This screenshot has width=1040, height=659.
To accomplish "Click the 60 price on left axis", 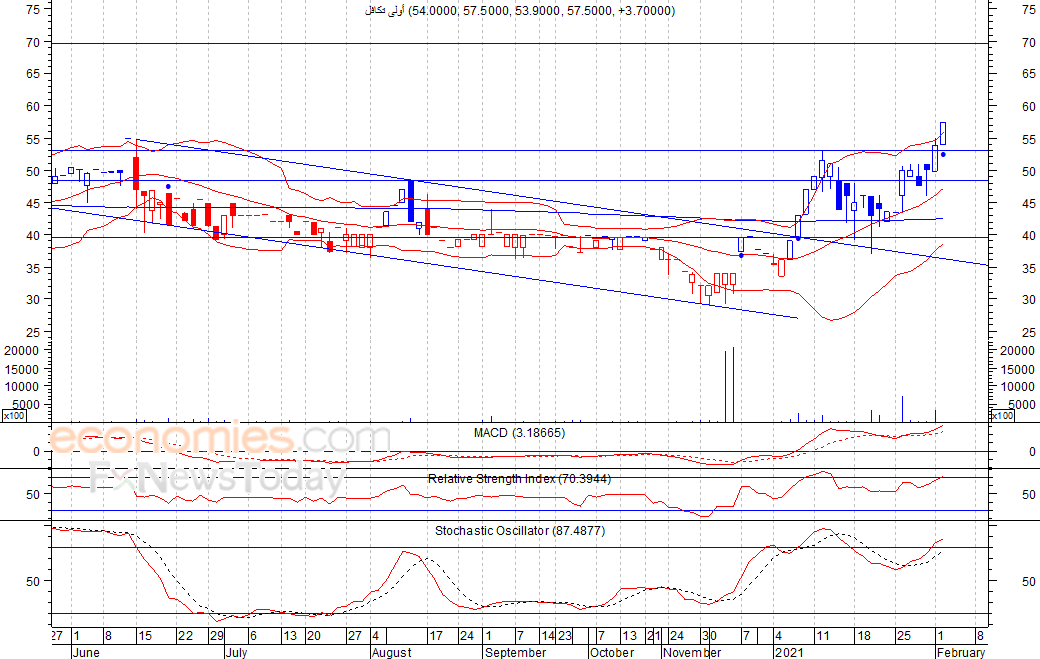I will pos(33,106).
